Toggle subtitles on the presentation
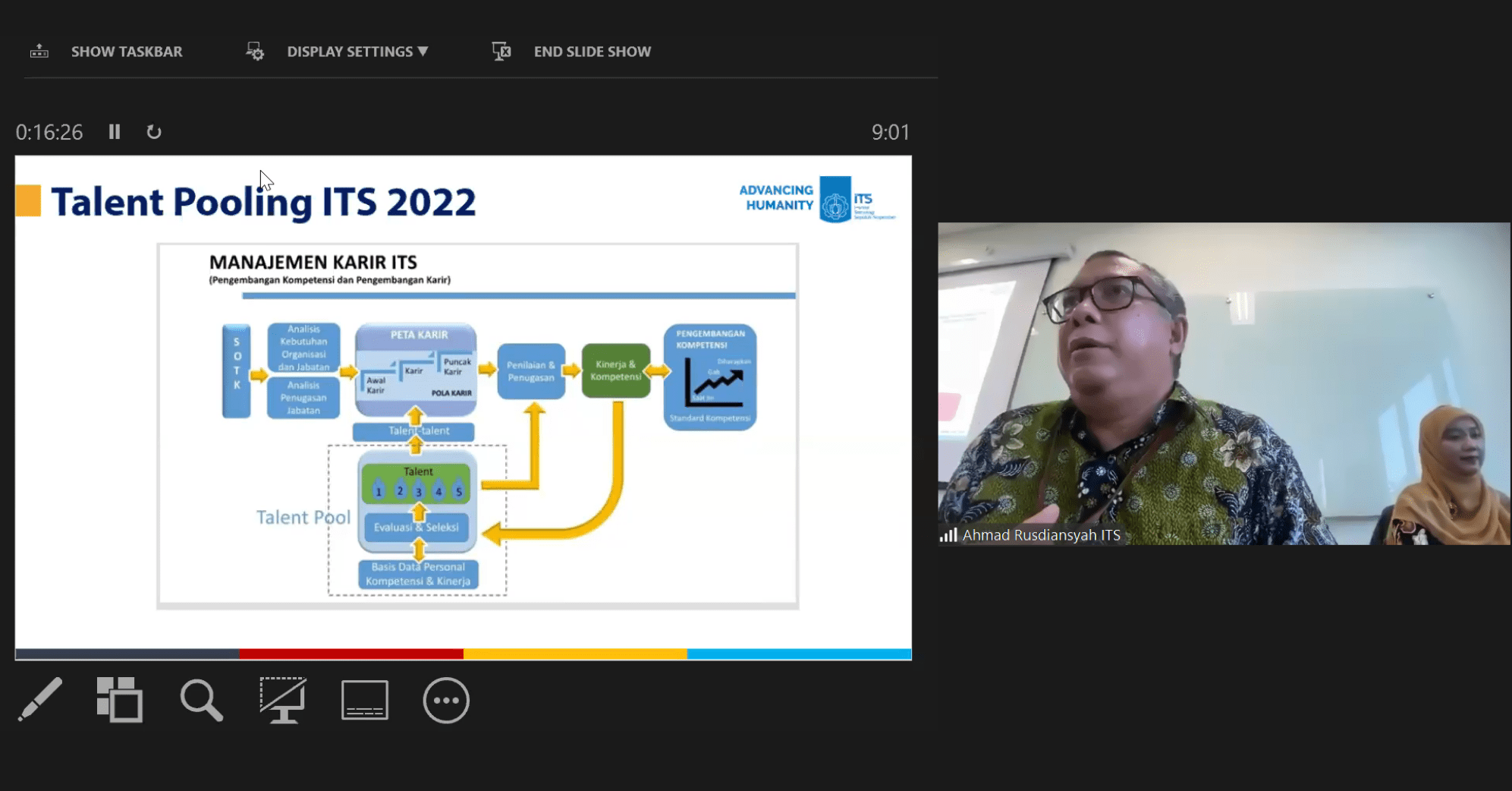 [x=365, y=699]
